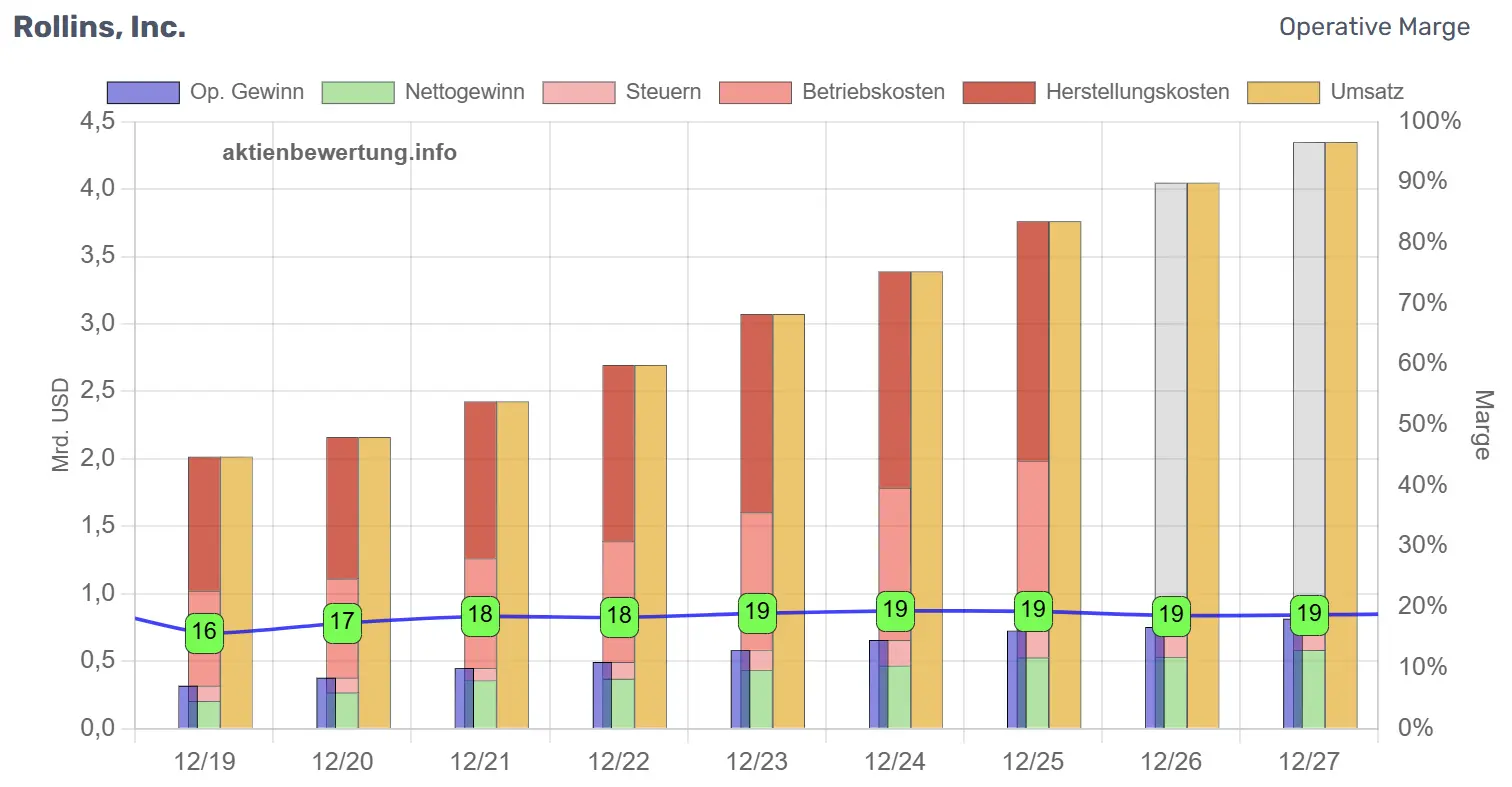Click the dark red Herstellungskosten legend swatch
This screenshot has width=1512, height=787.
(999, 92)
